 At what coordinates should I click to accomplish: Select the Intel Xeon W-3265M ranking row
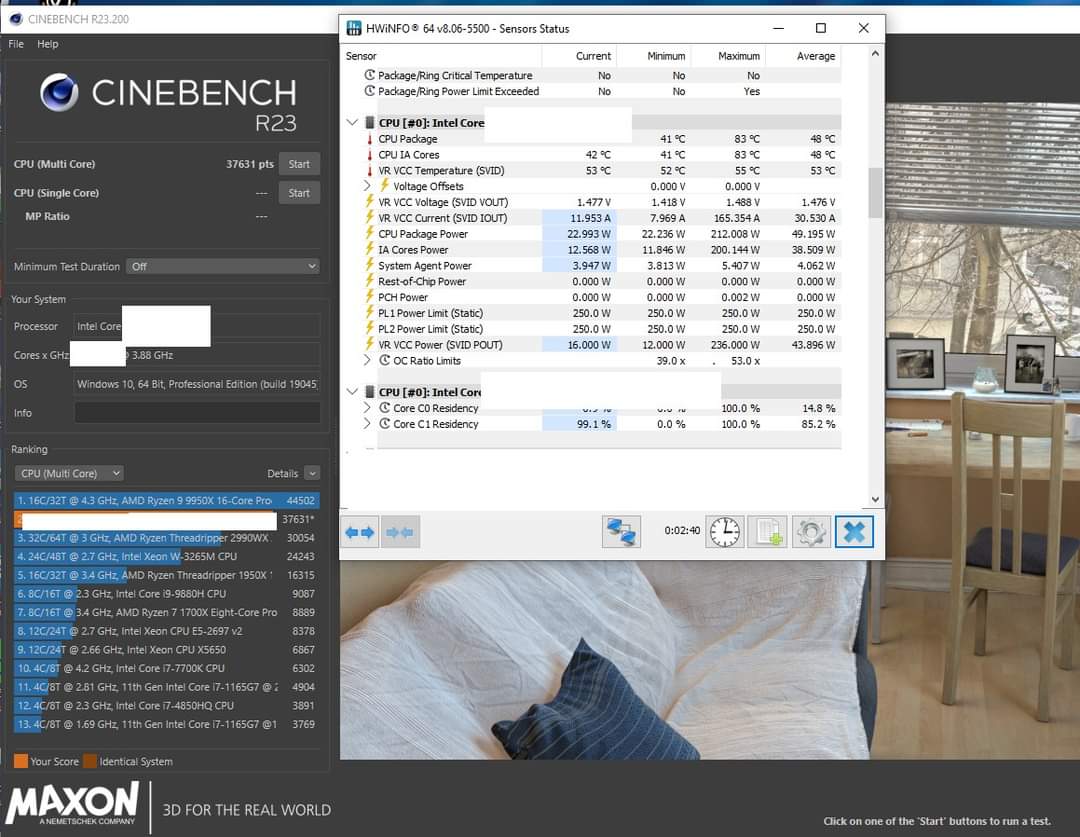tap(166, 556)
